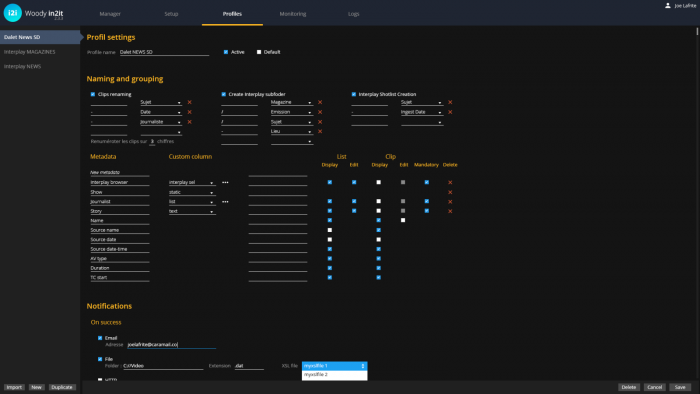Toggle the Clips renaming checkbox
Image resolution: width=700 pixels, height=394 pixels.
(93, 94)
